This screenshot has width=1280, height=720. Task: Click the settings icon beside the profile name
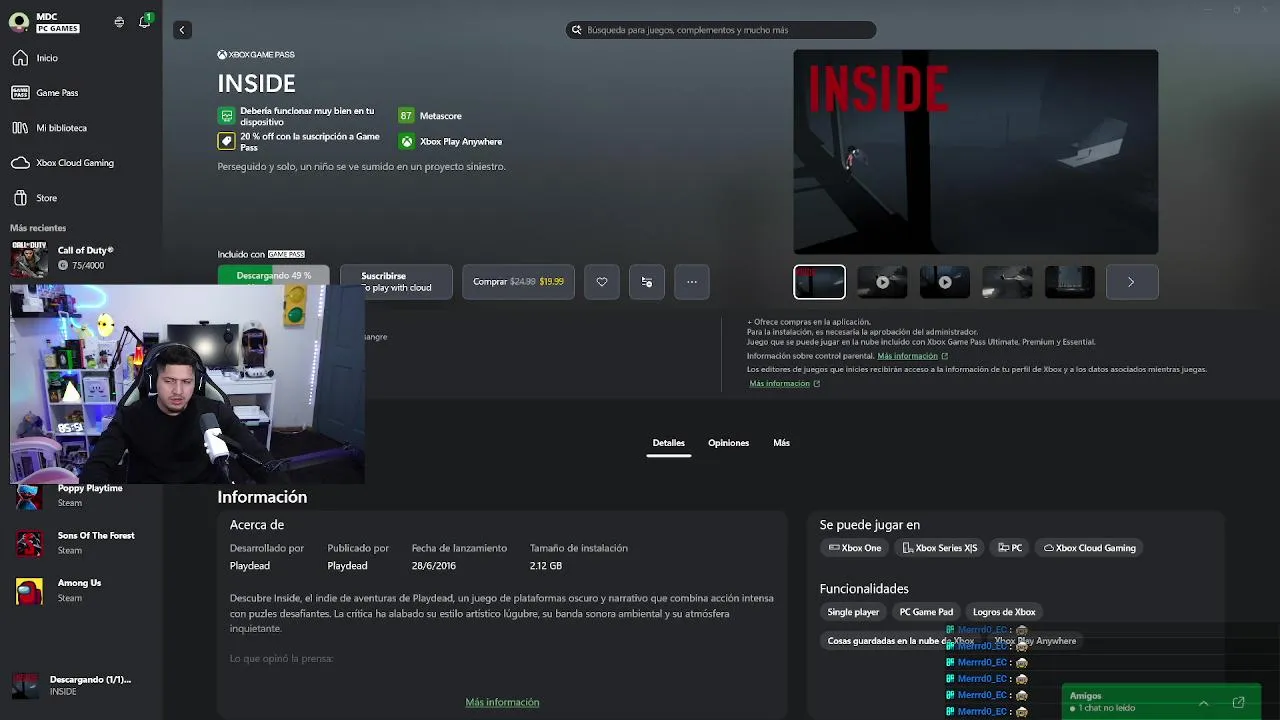point(119,22)
